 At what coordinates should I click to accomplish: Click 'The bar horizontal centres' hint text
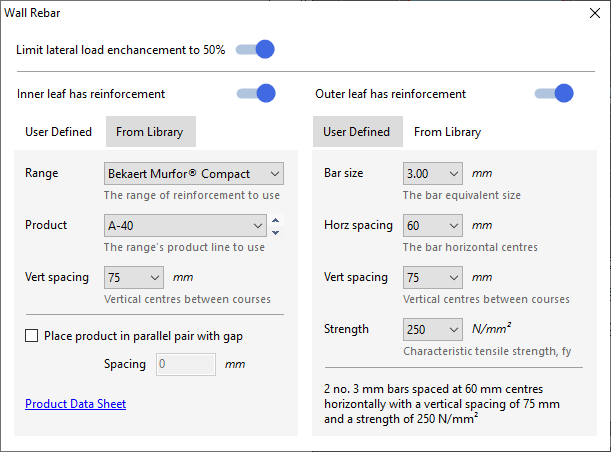[470, 247]
